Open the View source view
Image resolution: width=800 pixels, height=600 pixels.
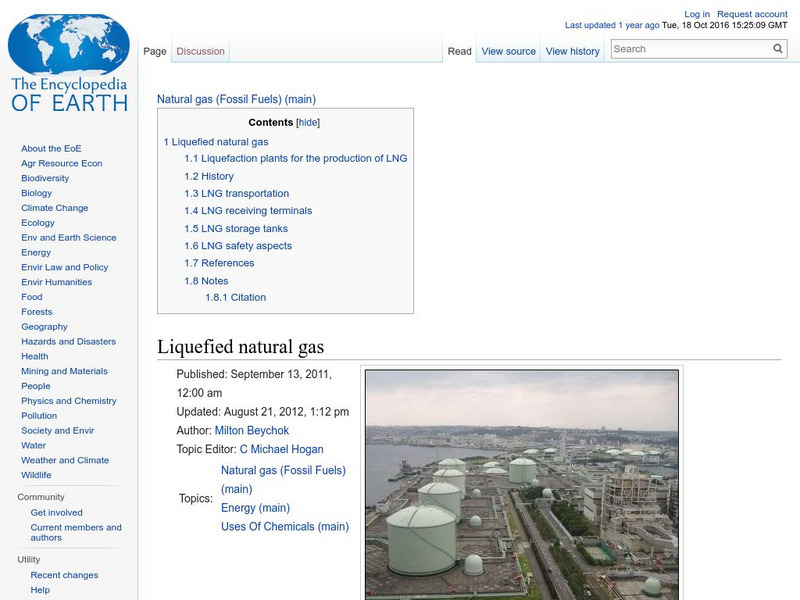[x=508, y=51]
